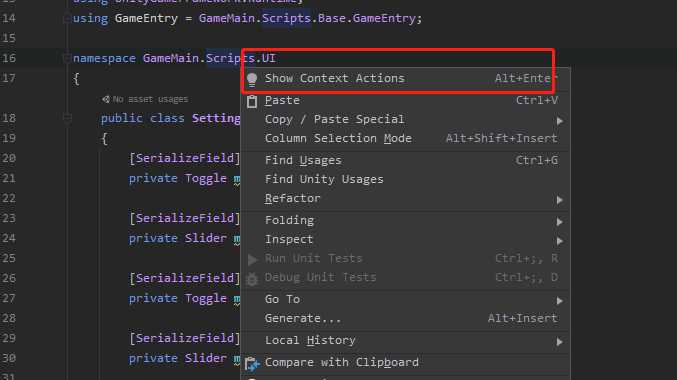Viewport: 677px width, 380px height.
Task: Click the No asset usages hint icon
Action: 106,99
